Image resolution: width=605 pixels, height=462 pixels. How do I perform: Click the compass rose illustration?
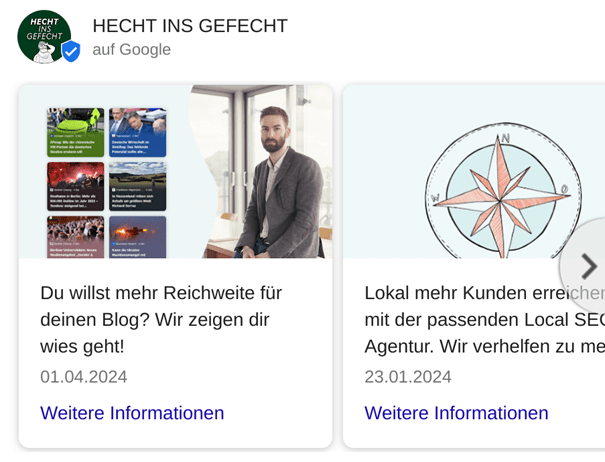tap(502, 191)
